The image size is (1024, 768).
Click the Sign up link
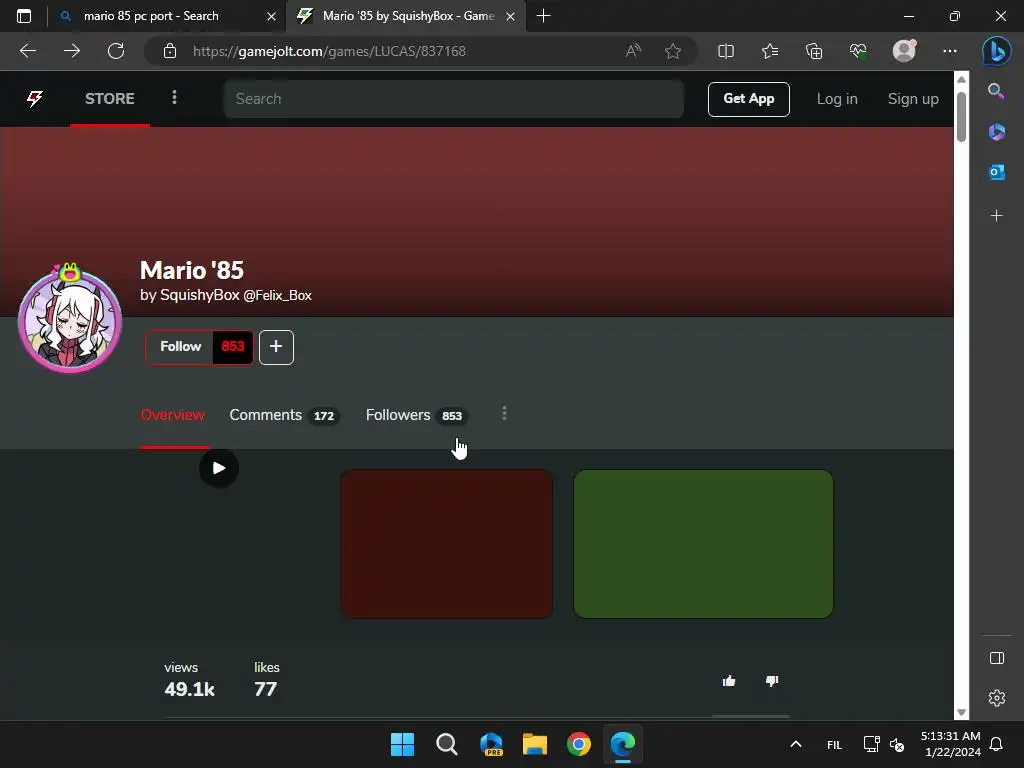click(912, 99)
